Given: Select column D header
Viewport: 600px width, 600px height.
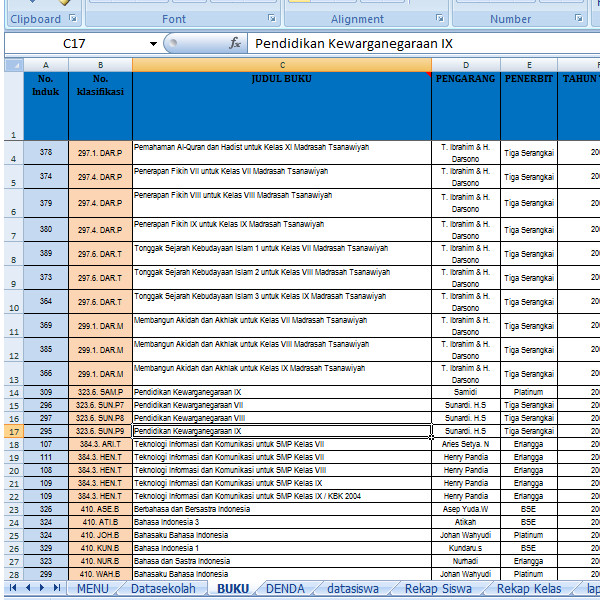Looking at the screenshot, I should coord(466,65).
